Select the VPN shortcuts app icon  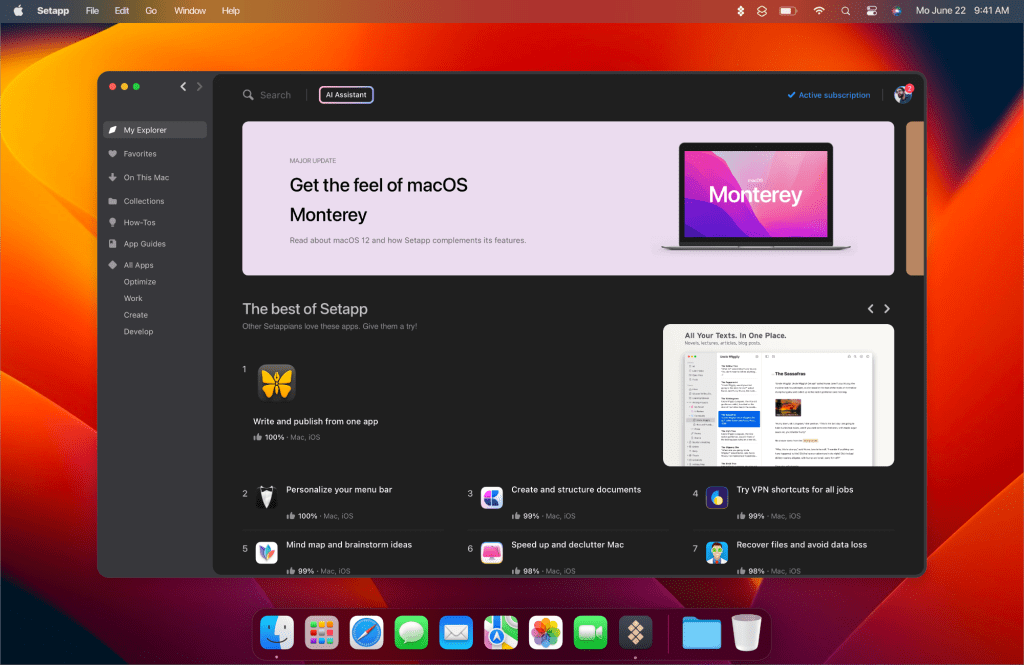pos(717,497)
